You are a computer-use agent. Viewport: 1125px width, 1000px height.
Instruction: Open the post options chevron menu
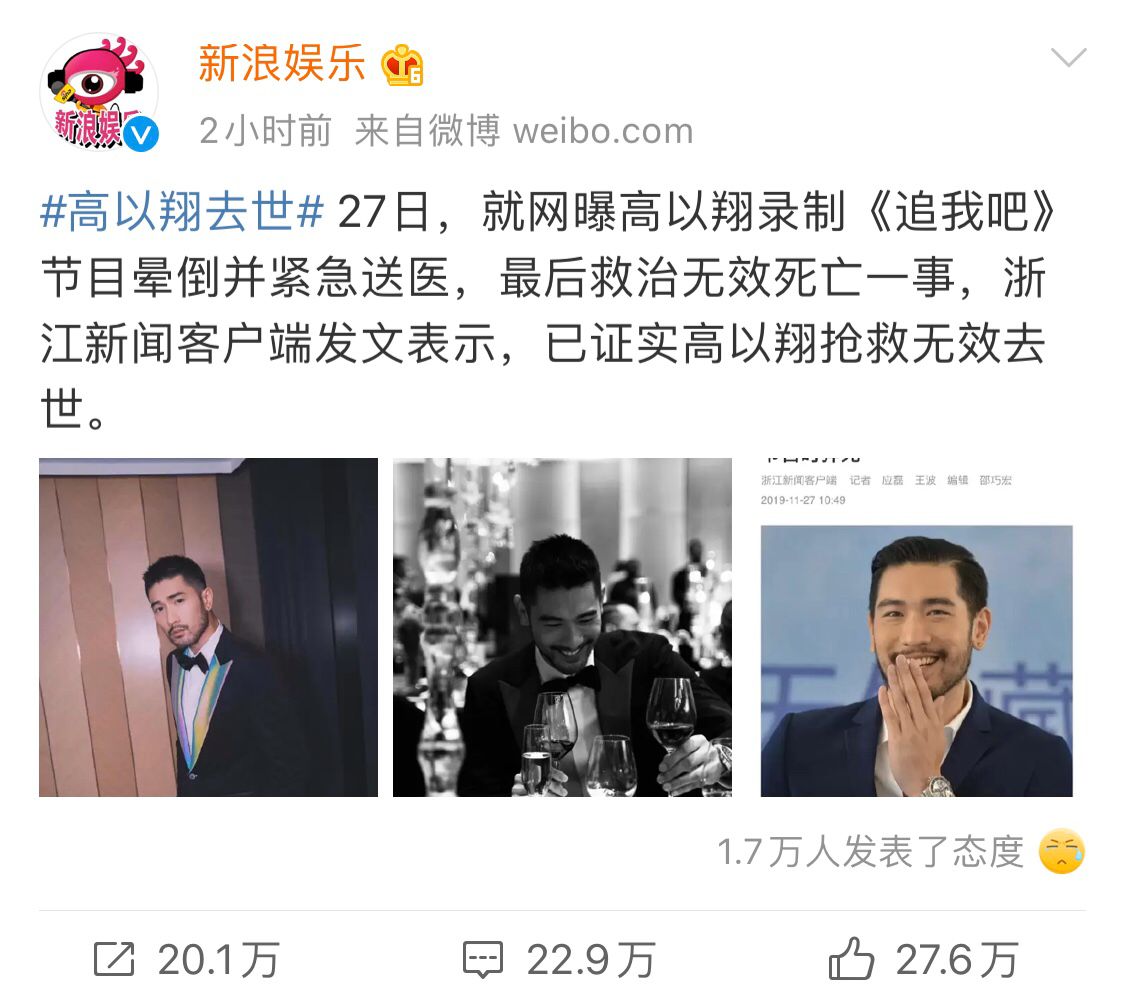(x=1068, y=57)
